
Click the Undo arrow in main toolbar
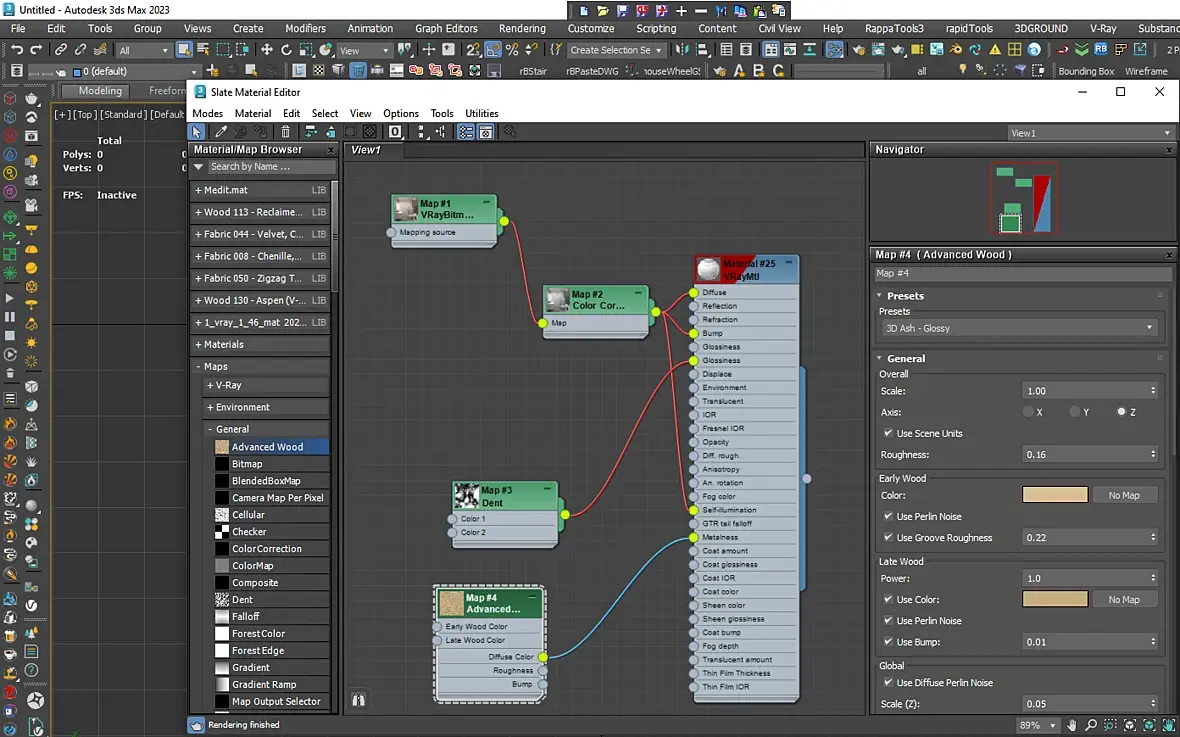17,50
